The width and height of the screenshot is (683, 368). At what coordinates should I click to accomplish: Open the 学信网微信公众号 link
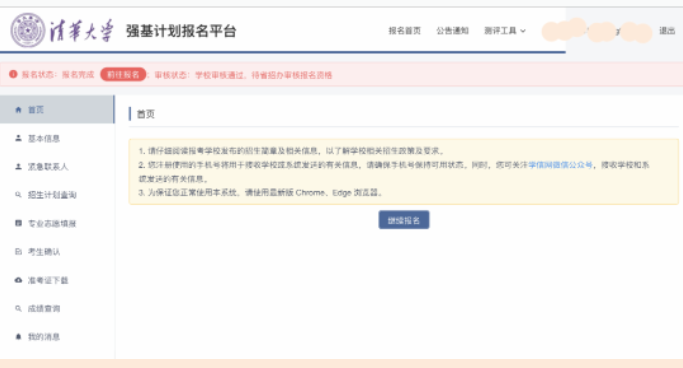pyautogui.click(x=560, y=165)
